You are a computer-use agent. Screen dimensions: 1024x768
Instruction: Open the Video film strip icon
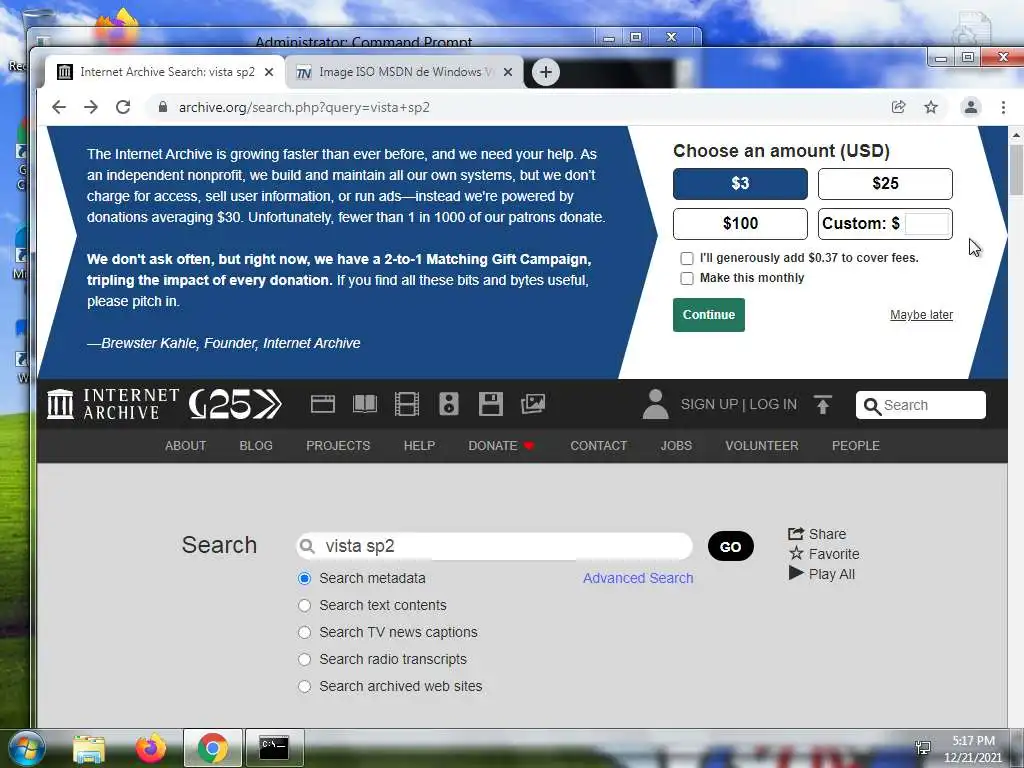[x=407, y=404]
